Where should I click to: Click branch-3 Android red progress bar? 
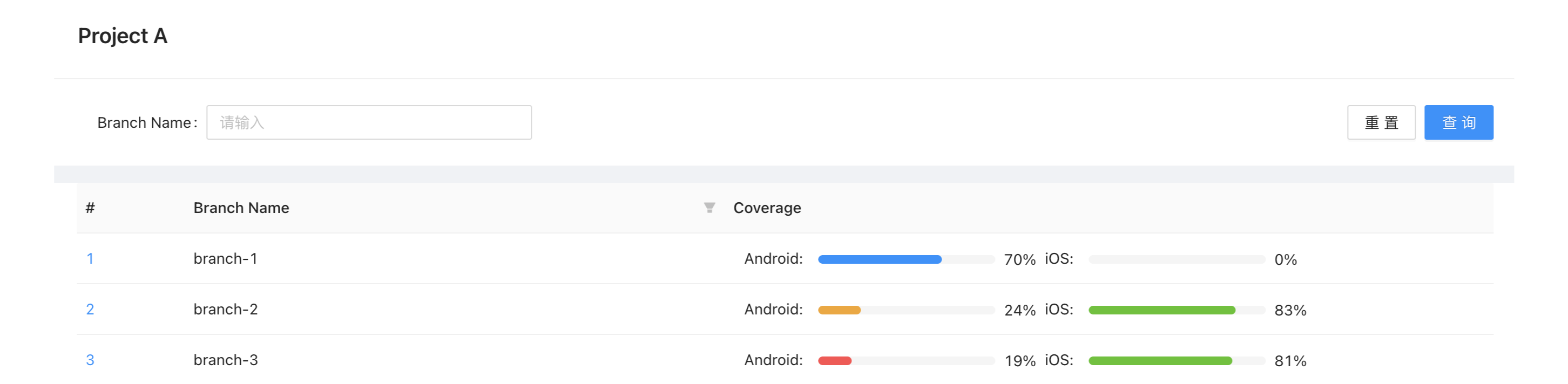coord(907,361)
